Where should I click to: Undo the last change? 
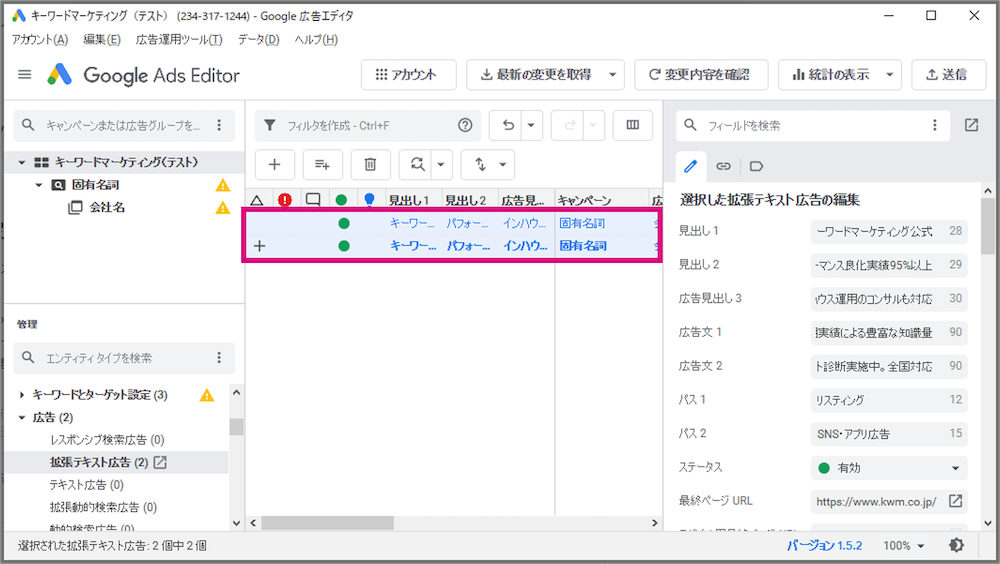[508, 125]
